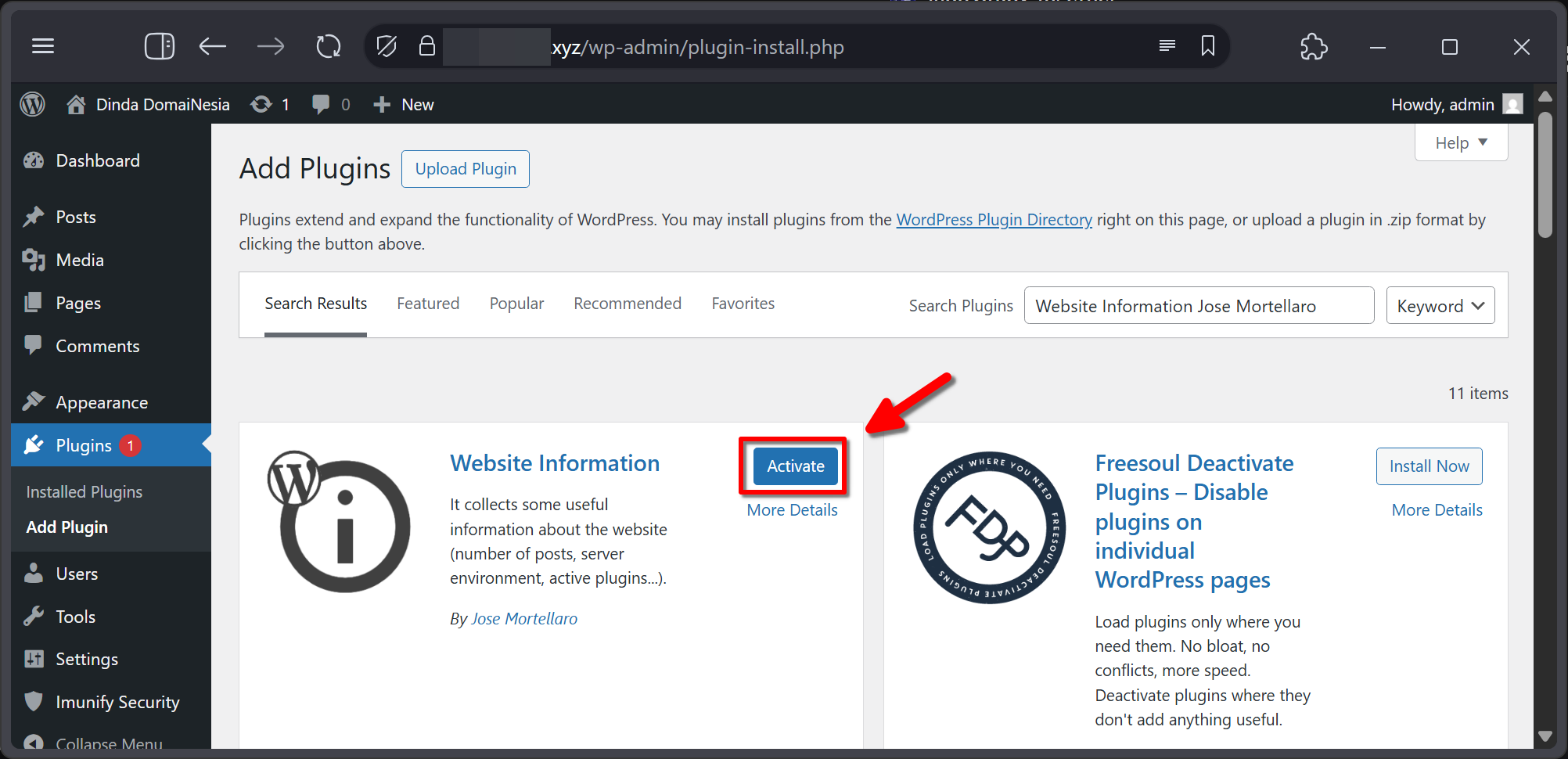Switch to Search Results tab

point(315,304)
